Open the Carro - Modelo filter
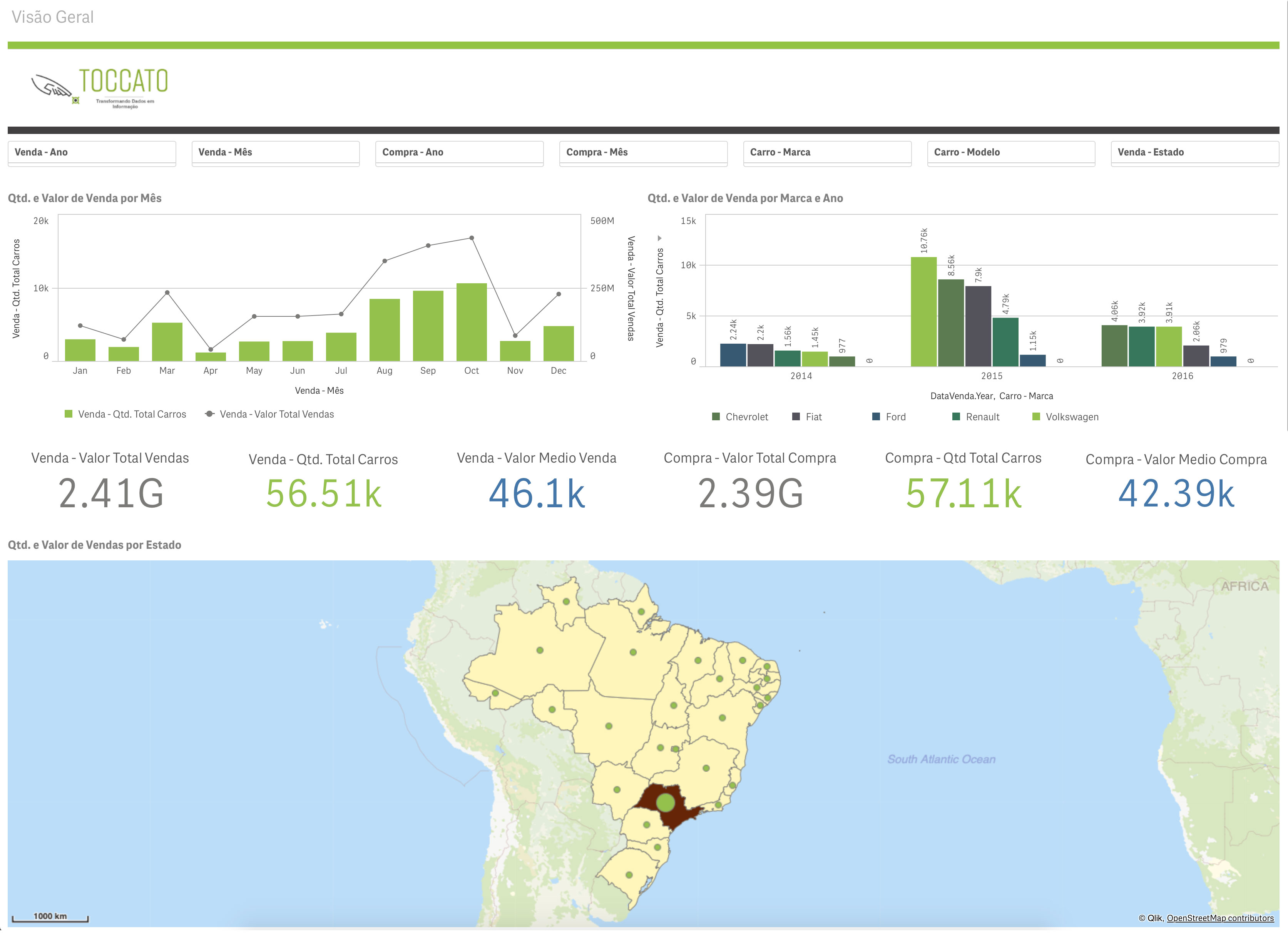Viewport: 1288px width, 936px height. coord(1011,152)
